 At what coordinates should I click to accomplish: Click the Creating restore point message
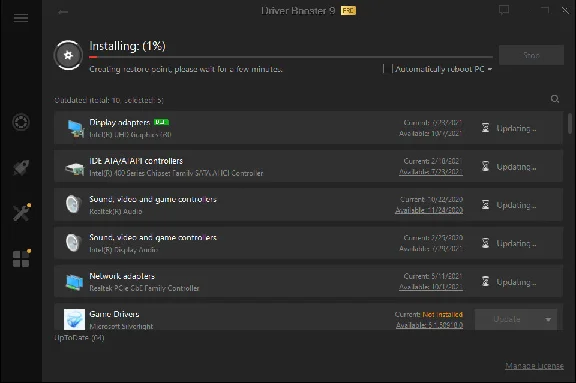click(x=186, y=69)
